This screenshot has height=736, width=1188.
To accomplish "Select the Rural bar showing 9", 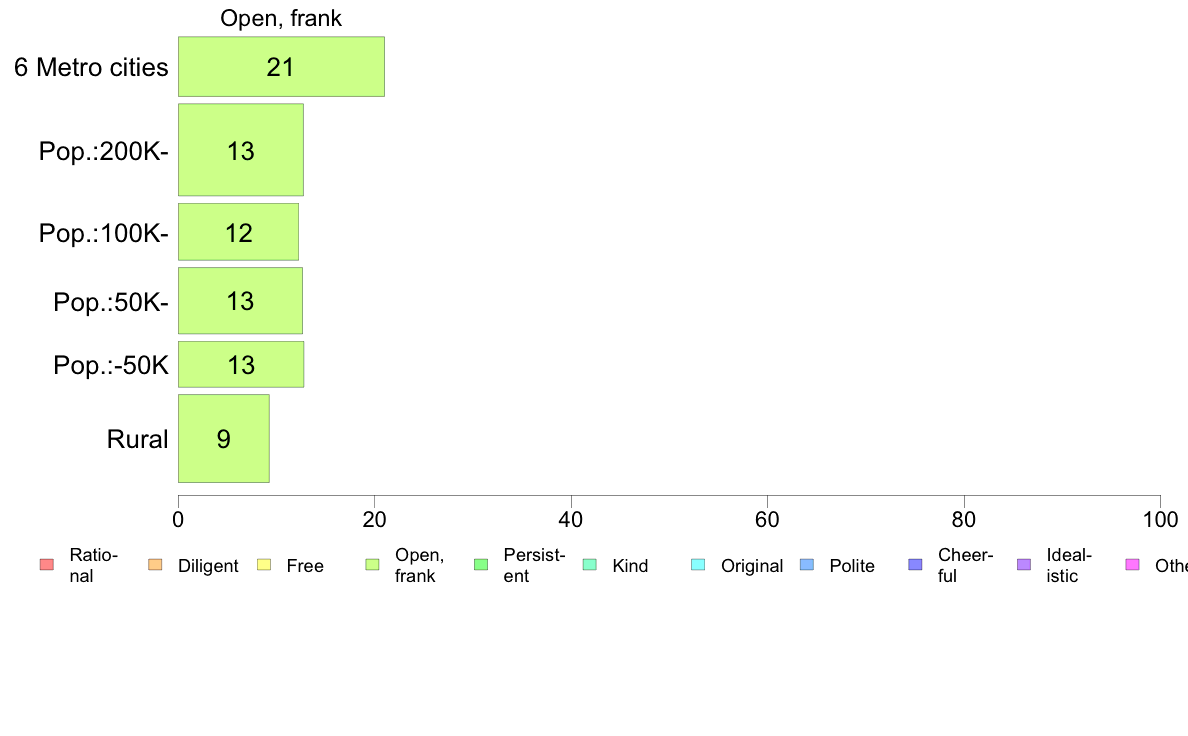I will click(x=224, y=438).
